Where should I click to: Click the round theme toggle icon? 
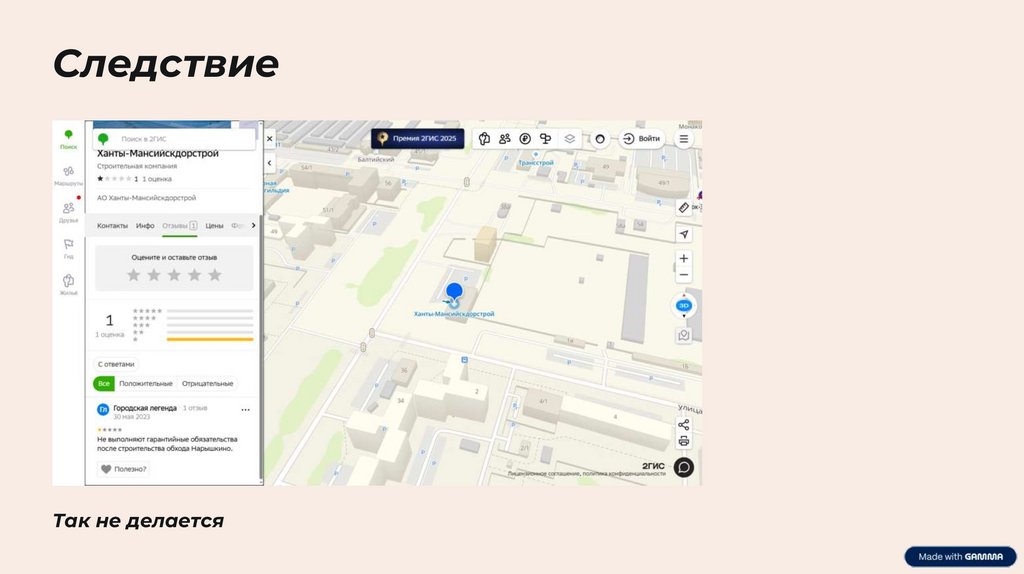point(600,138)
